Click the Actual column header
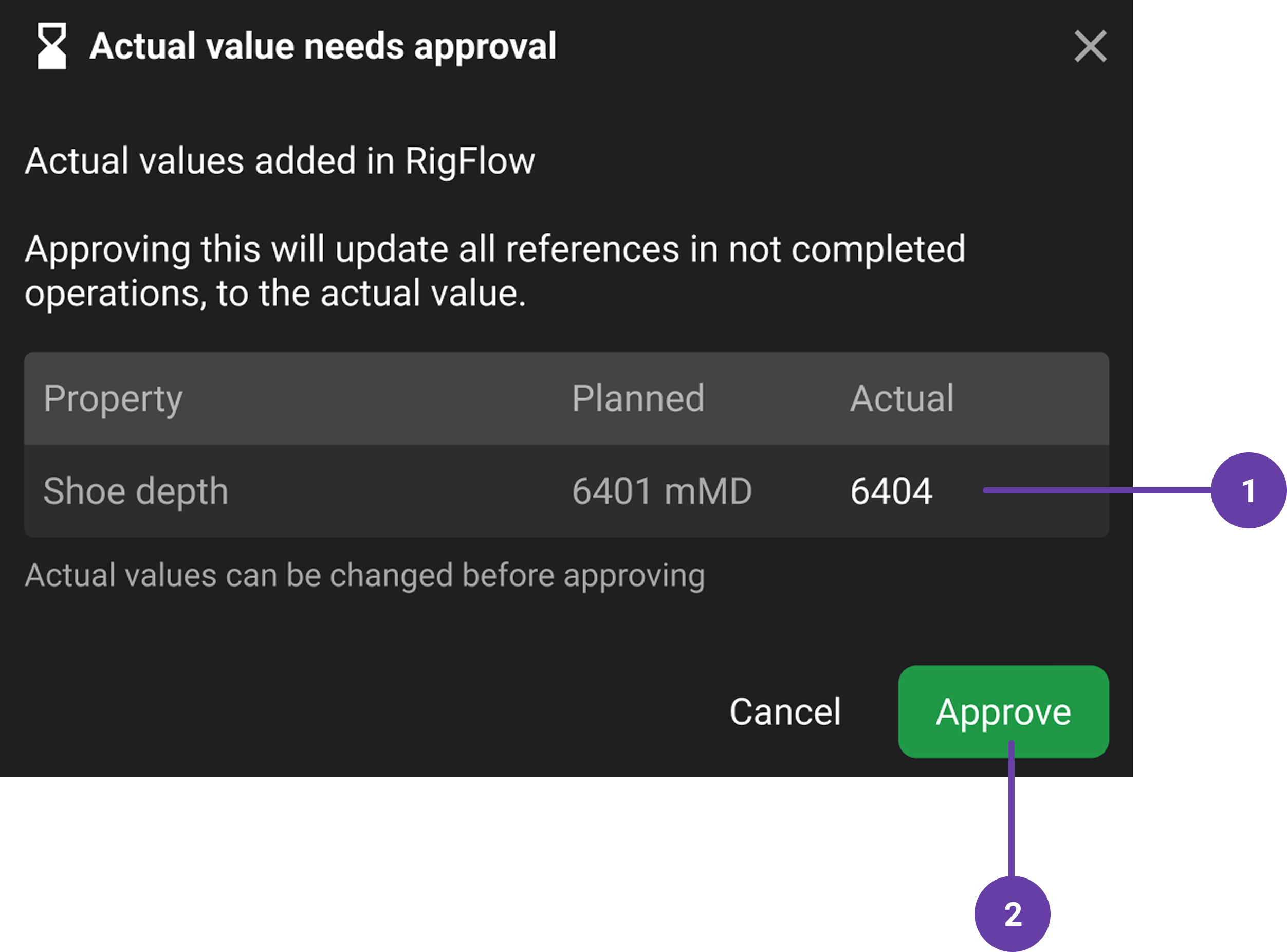1287x952 pixels. tap(902, 398)
